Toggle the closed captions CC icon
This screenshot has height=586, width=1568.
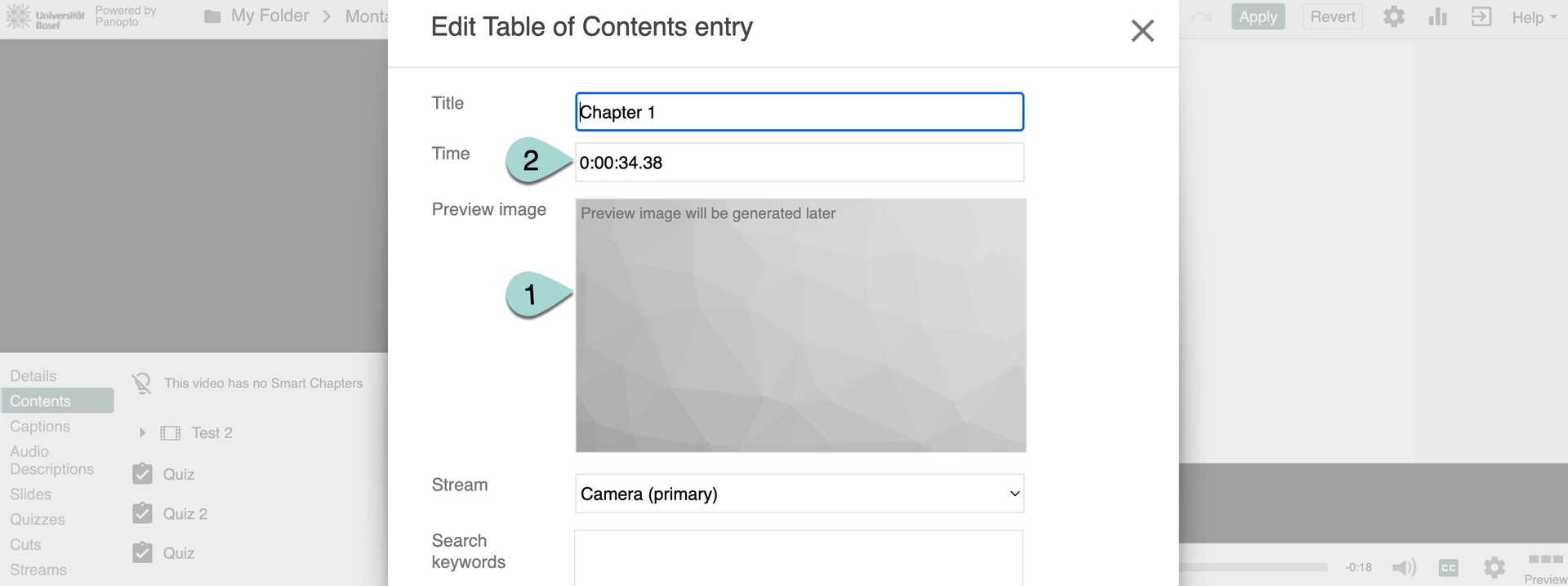1448,567
